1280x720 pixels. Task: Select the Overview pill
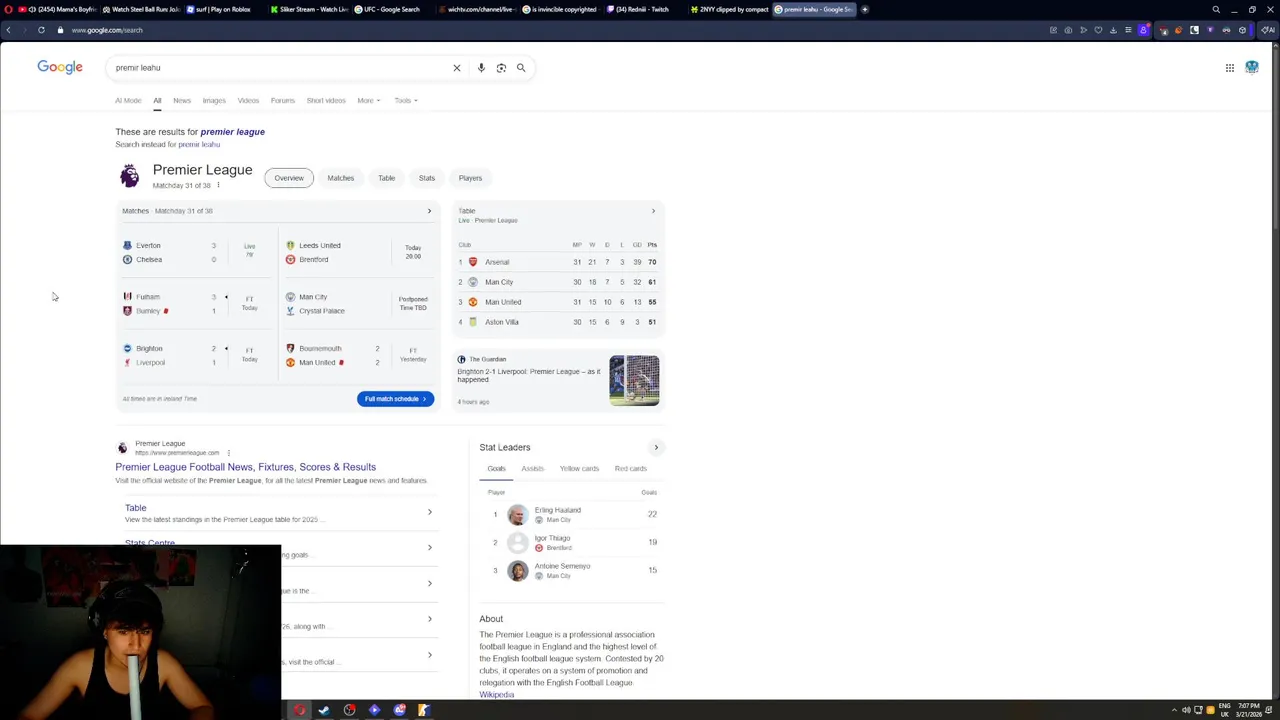coord(289,178)
